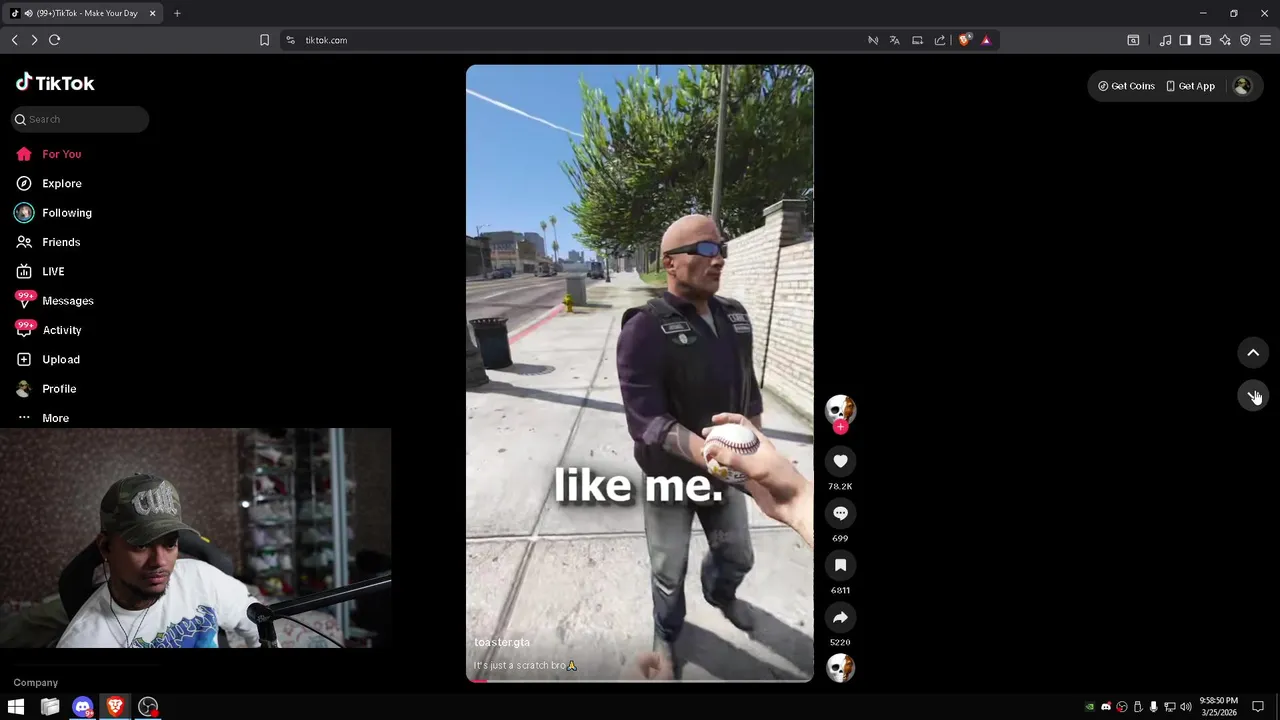Open the tab search icon in the toolbar

(1133, 40)
